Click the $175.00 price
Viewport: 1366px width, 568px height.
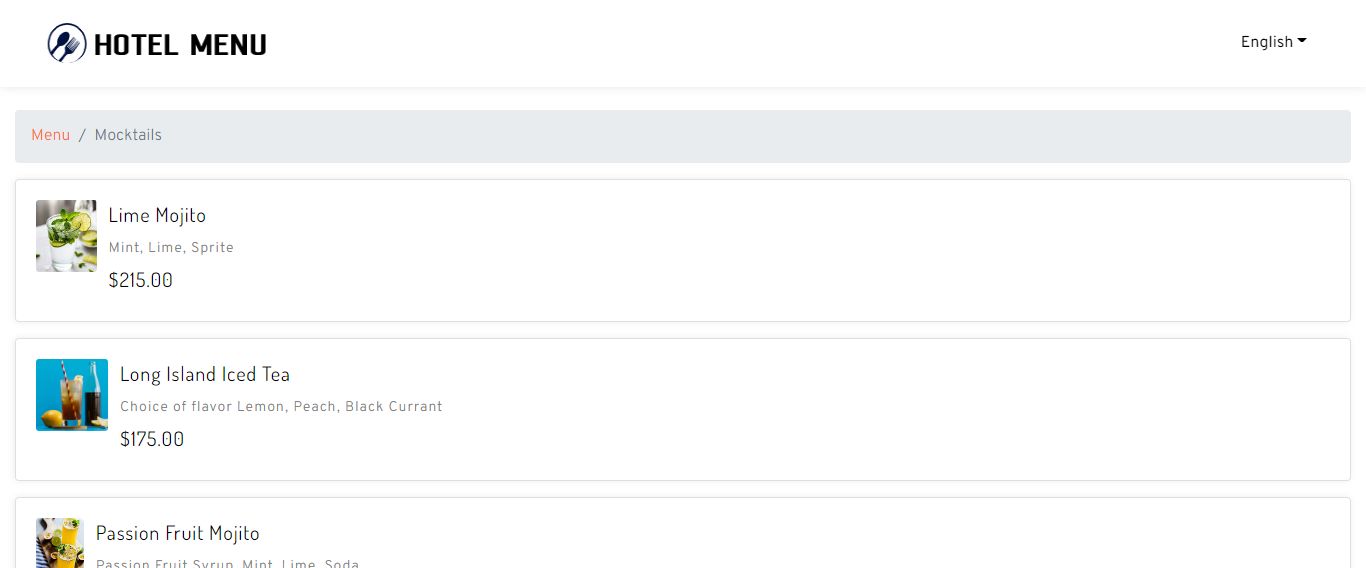tap(152, 440)
